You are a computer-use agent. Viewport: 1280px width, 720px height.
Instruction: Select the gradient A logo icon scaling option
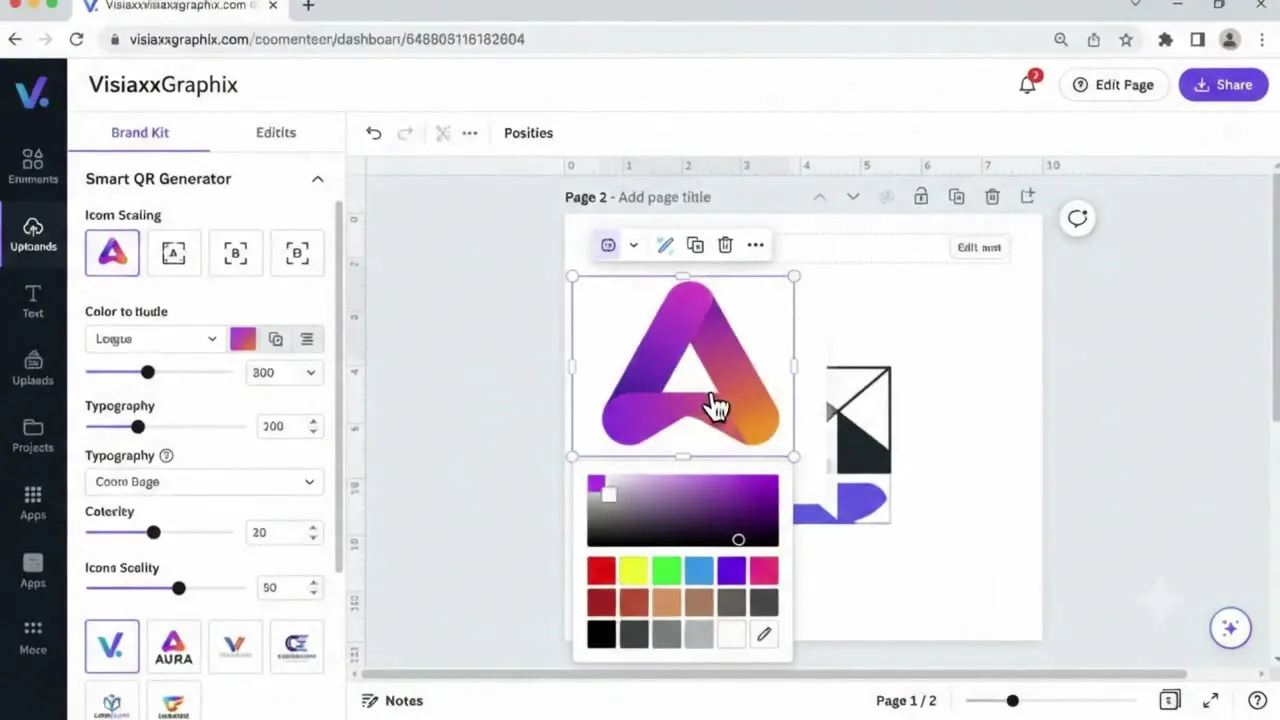click(x=112, y=253)
